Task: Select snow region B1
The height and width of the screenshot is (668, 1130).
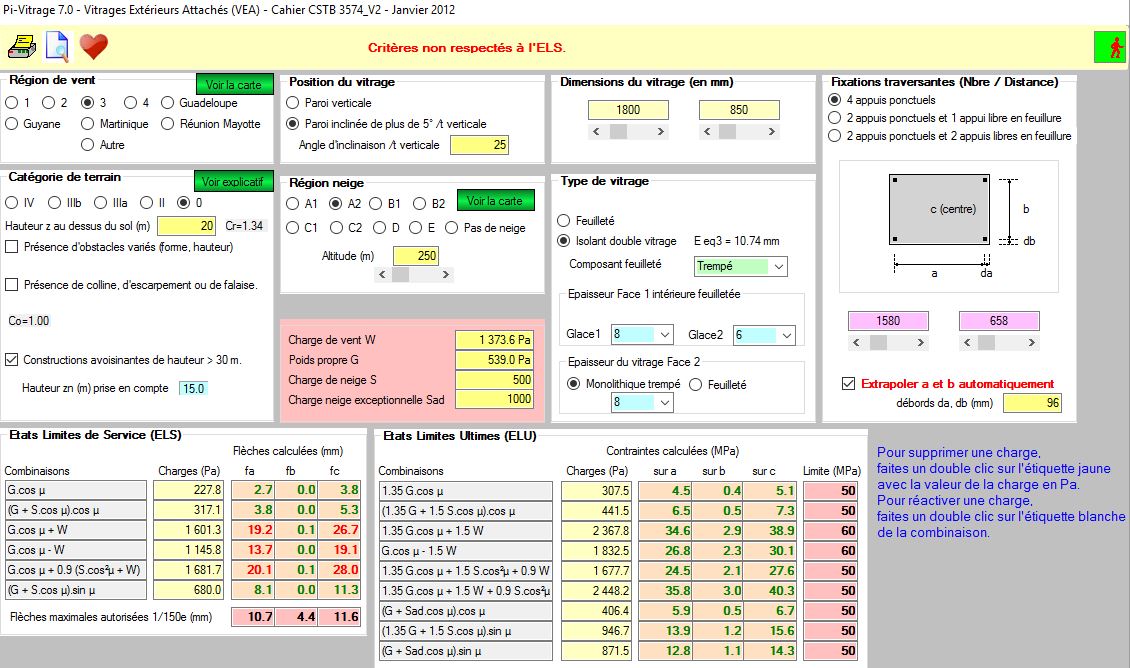Action: pos(375,204)
